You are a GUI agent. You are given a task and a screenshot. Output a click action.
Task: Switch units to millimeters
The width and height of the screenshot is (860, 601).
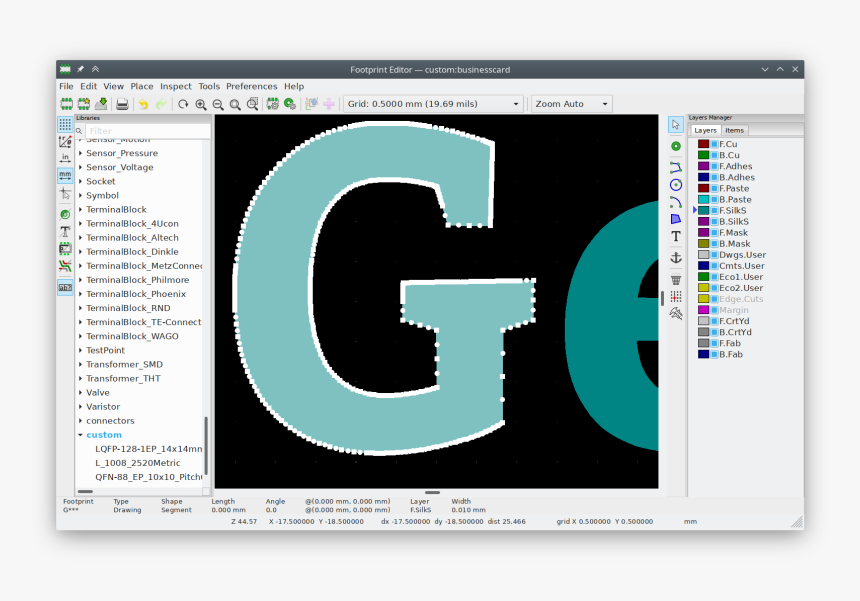coord(65,175)
